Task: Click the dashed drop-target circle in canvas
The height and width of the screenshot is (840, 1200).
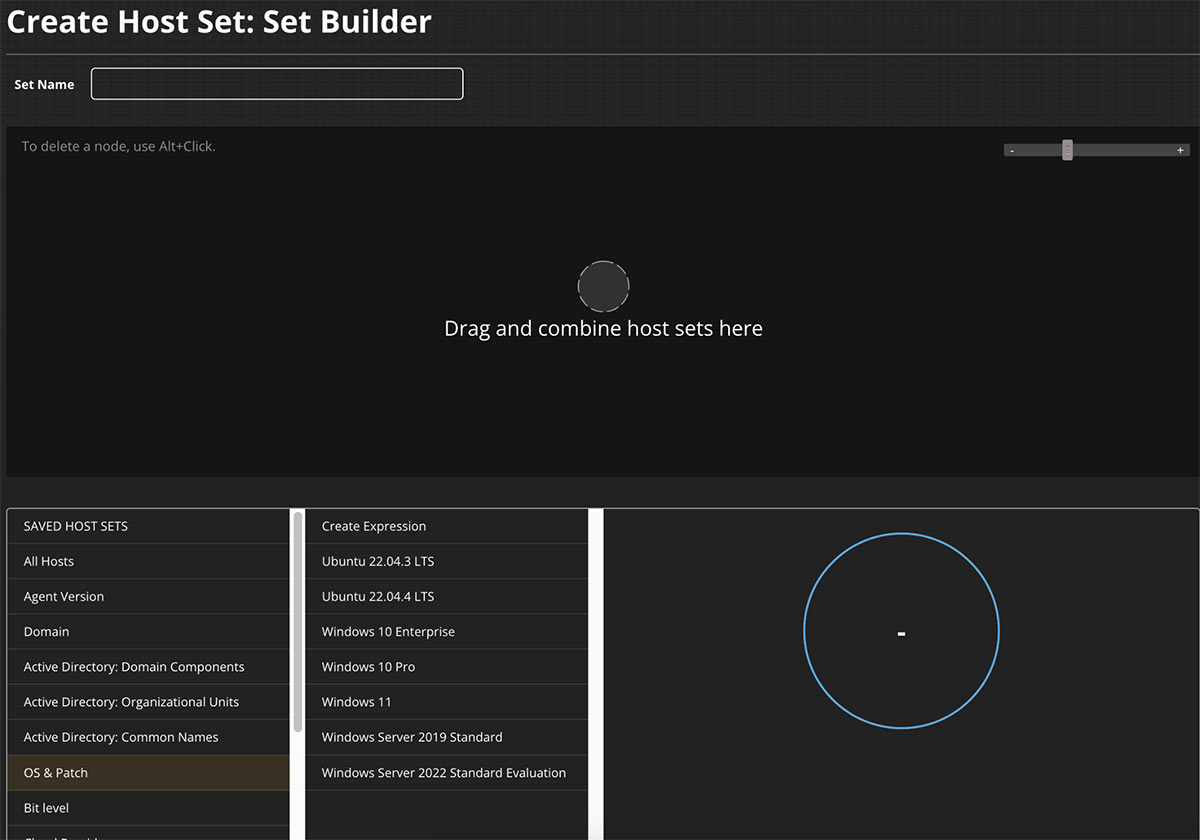Action: click(x=603, y=287)
